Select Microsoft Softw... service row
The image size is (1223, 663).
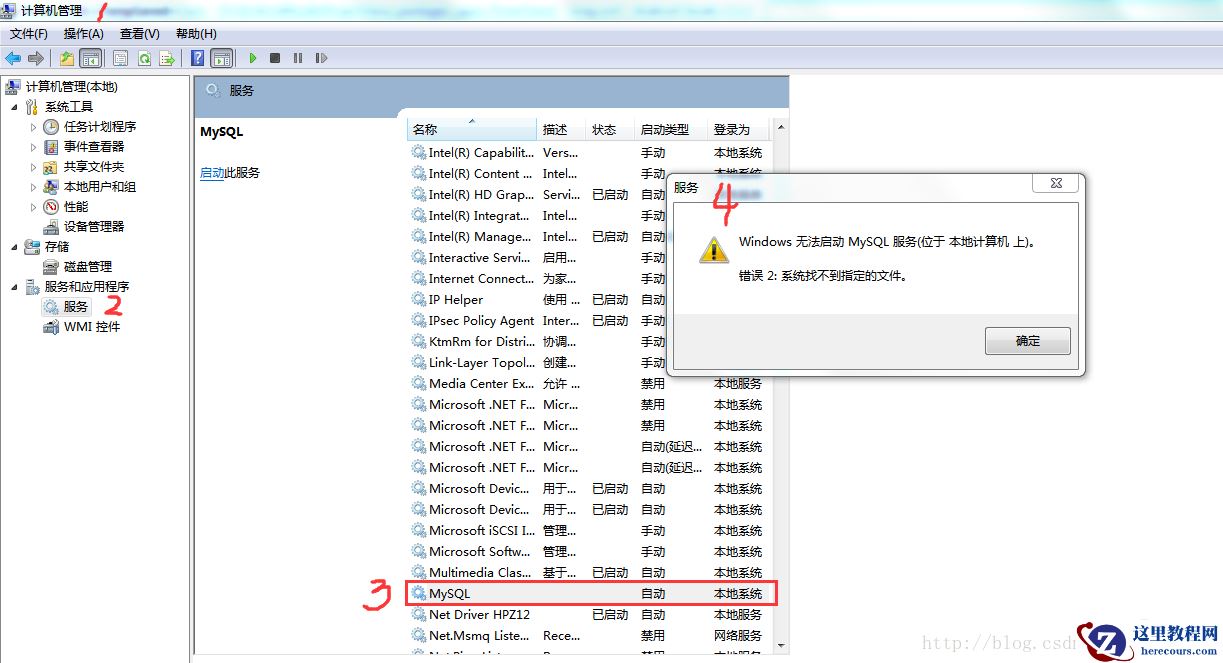pyautogui.click(x=590, y=552)
